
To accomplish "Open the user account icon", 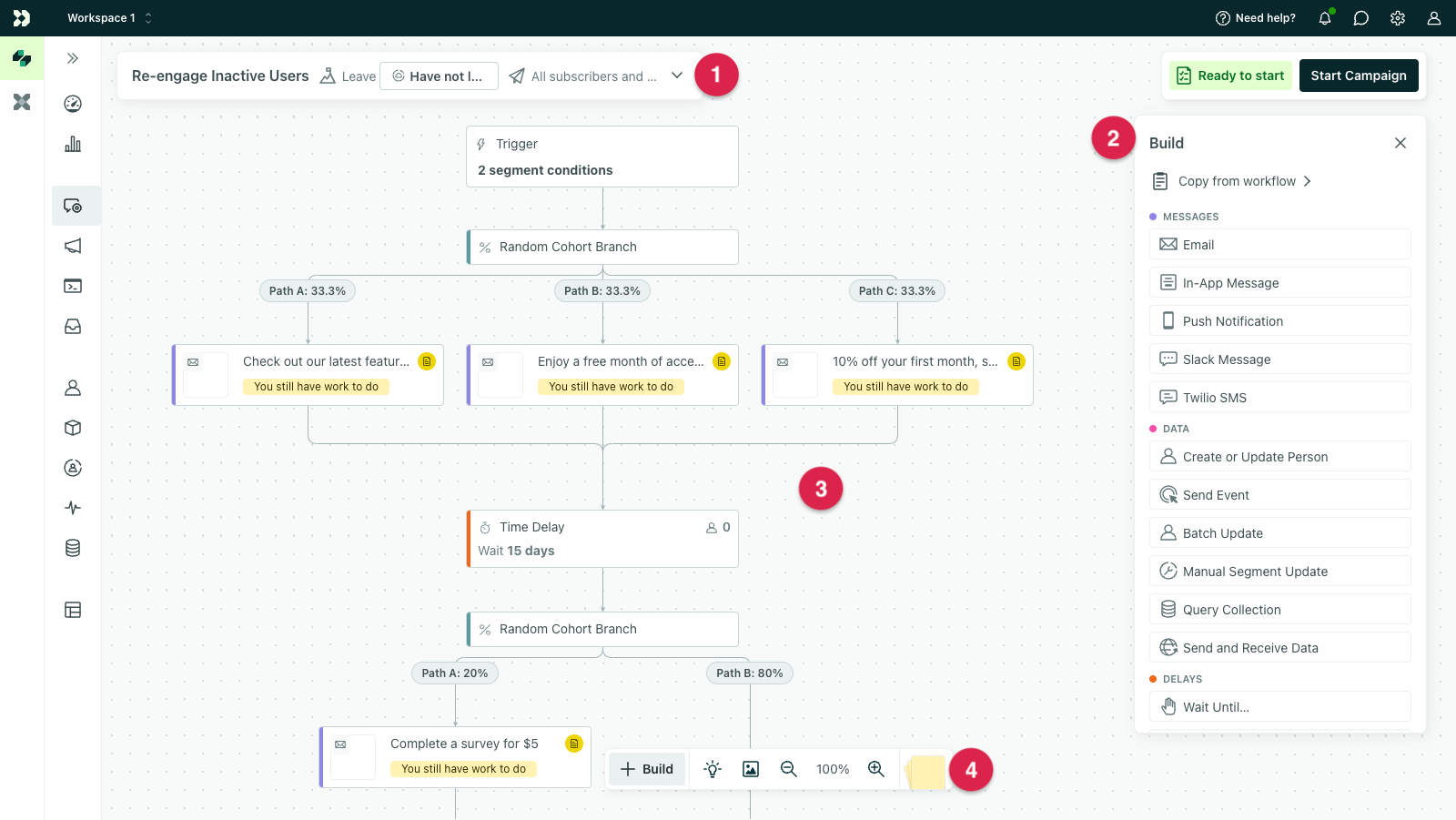I will point(1434,18).
